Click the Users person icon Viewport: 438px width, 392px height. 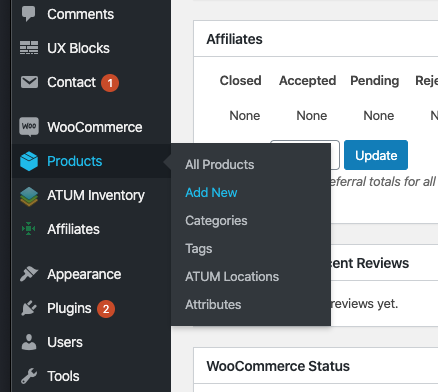[29, 342]
